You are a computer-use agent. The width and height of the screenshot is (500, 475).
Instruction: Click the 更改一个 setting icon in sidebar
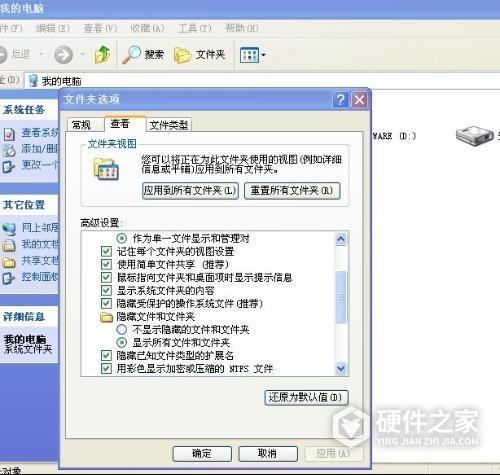pos(9,167)
